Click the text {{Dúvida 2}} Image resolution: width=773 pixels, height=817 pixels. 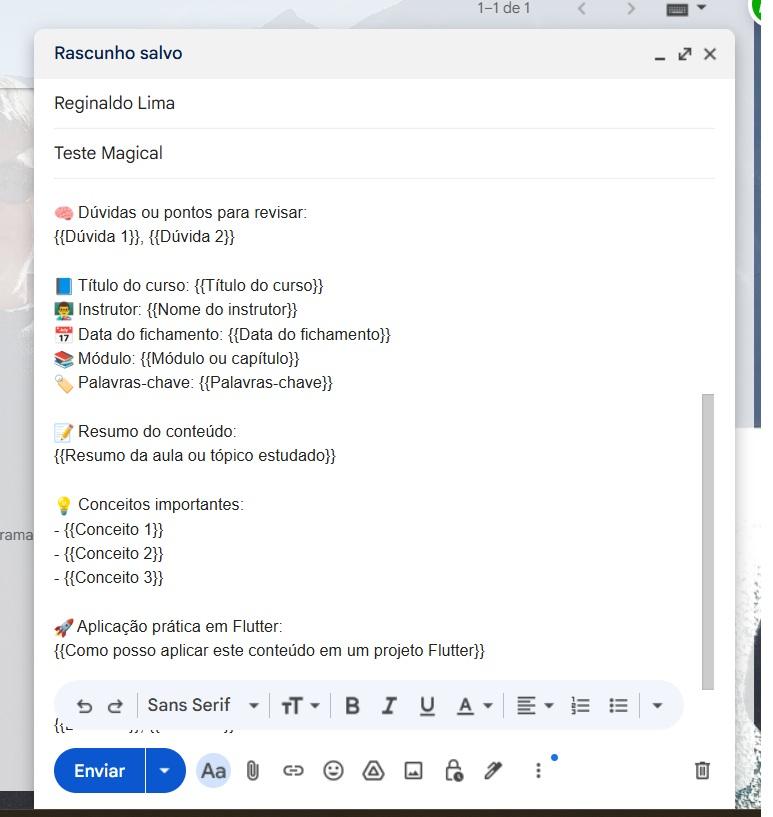pos(192,237)
